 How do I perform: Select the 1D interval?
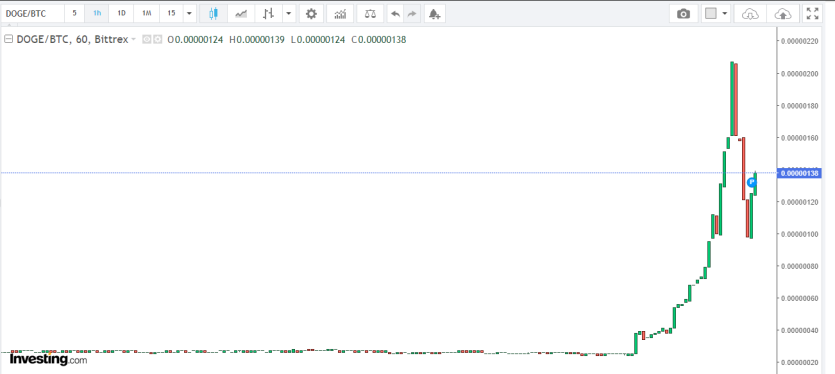(x=121, y=14)
